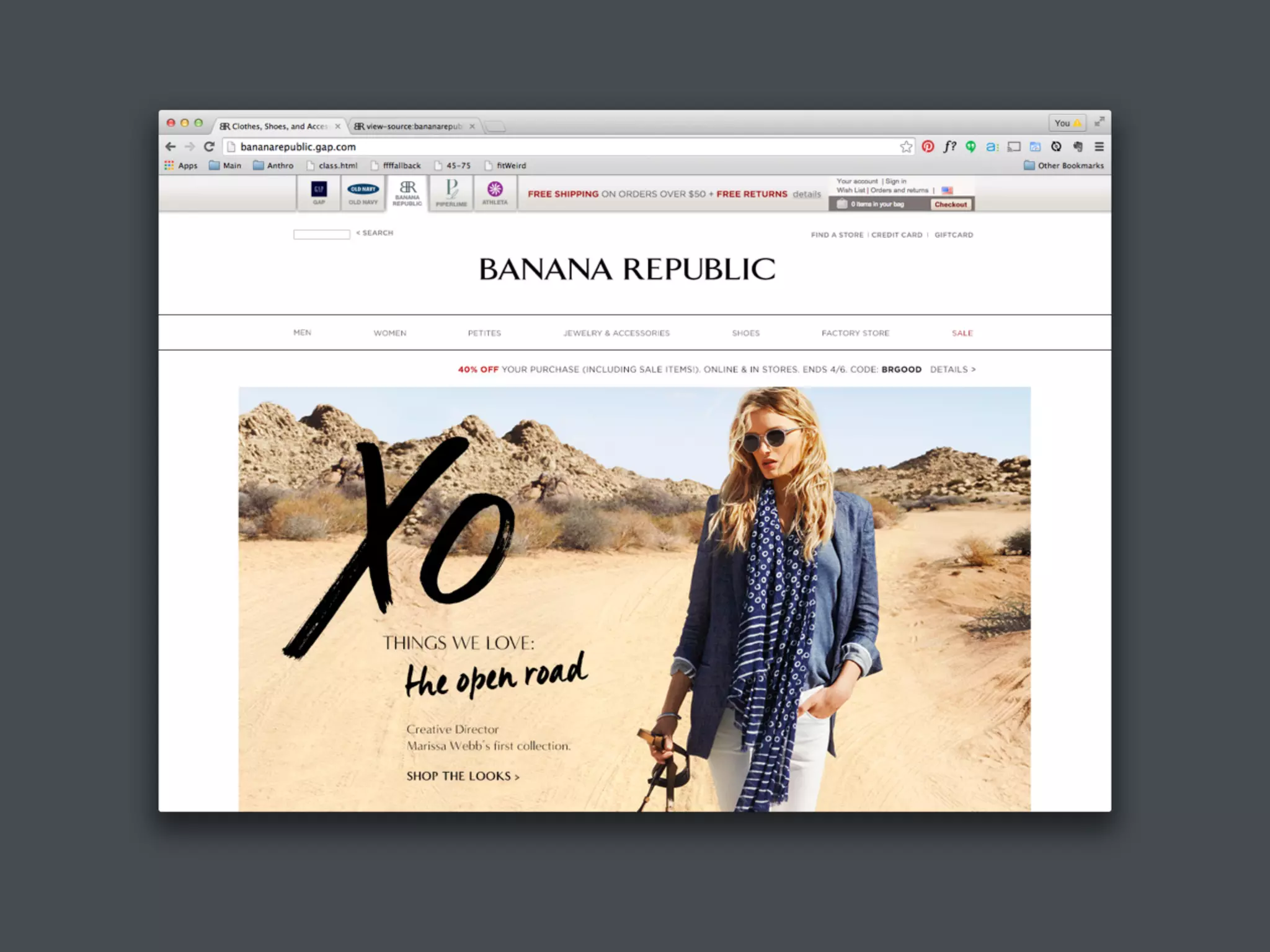Click SHOP THE LOOKS link
Screen dimensions: 1270x952
coord(463,776)
